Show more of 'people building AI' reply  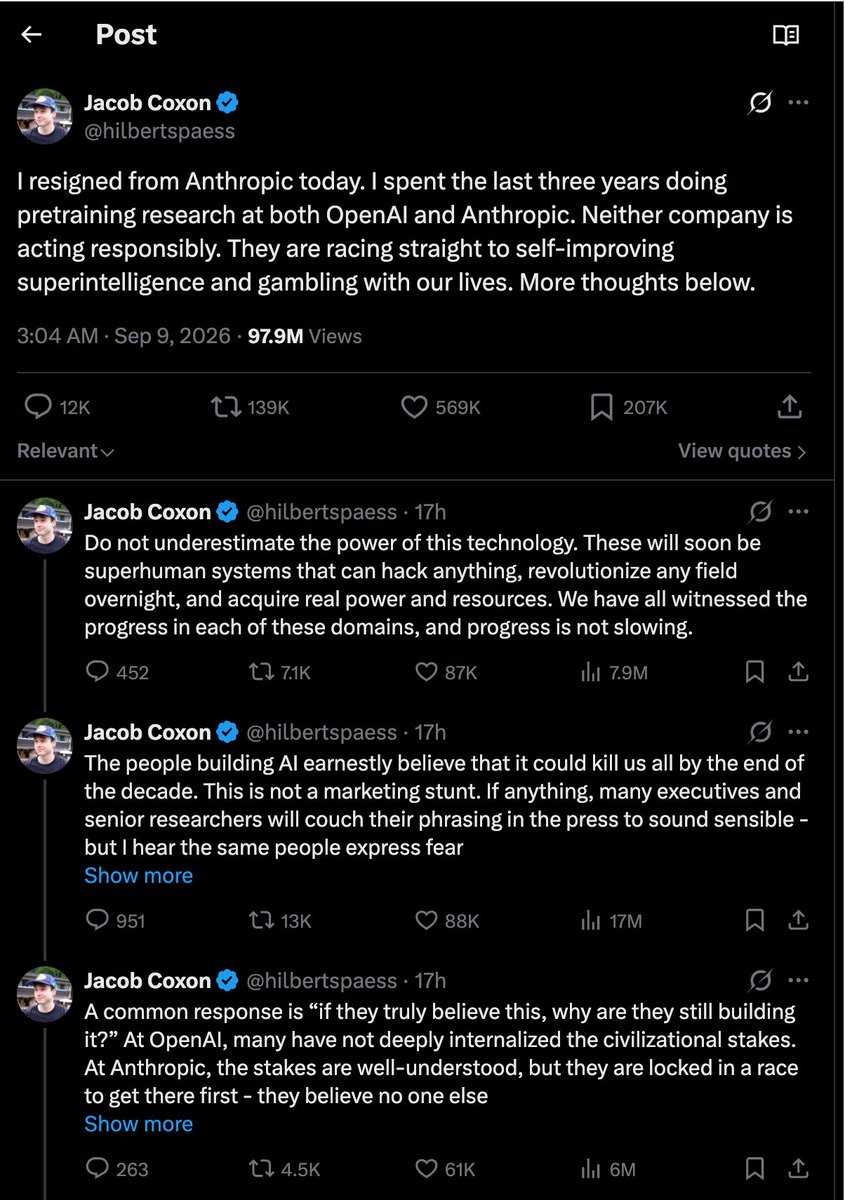point(138,875)
